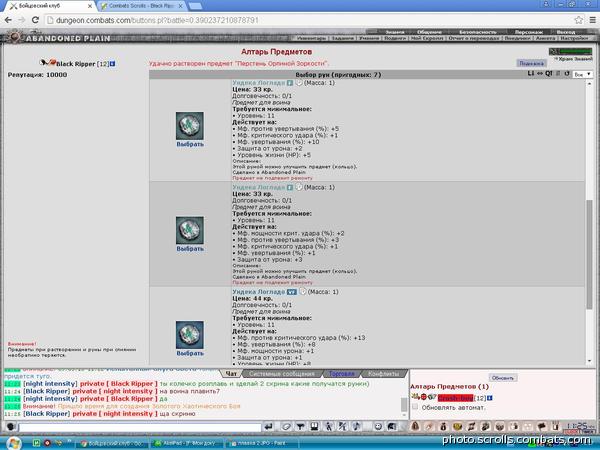Click the save chat disk icon
This screenshot has width=600, height=450.
tap(314, 426)
